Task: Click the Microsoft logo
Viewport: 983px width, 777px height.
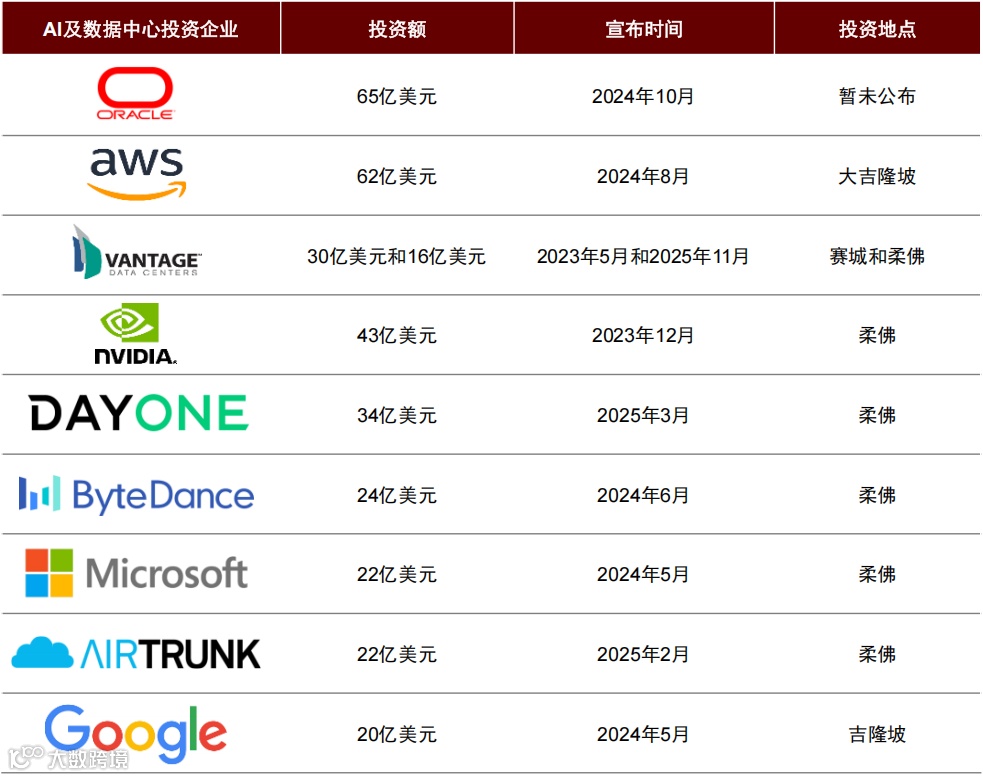Action: pos(136,573)
